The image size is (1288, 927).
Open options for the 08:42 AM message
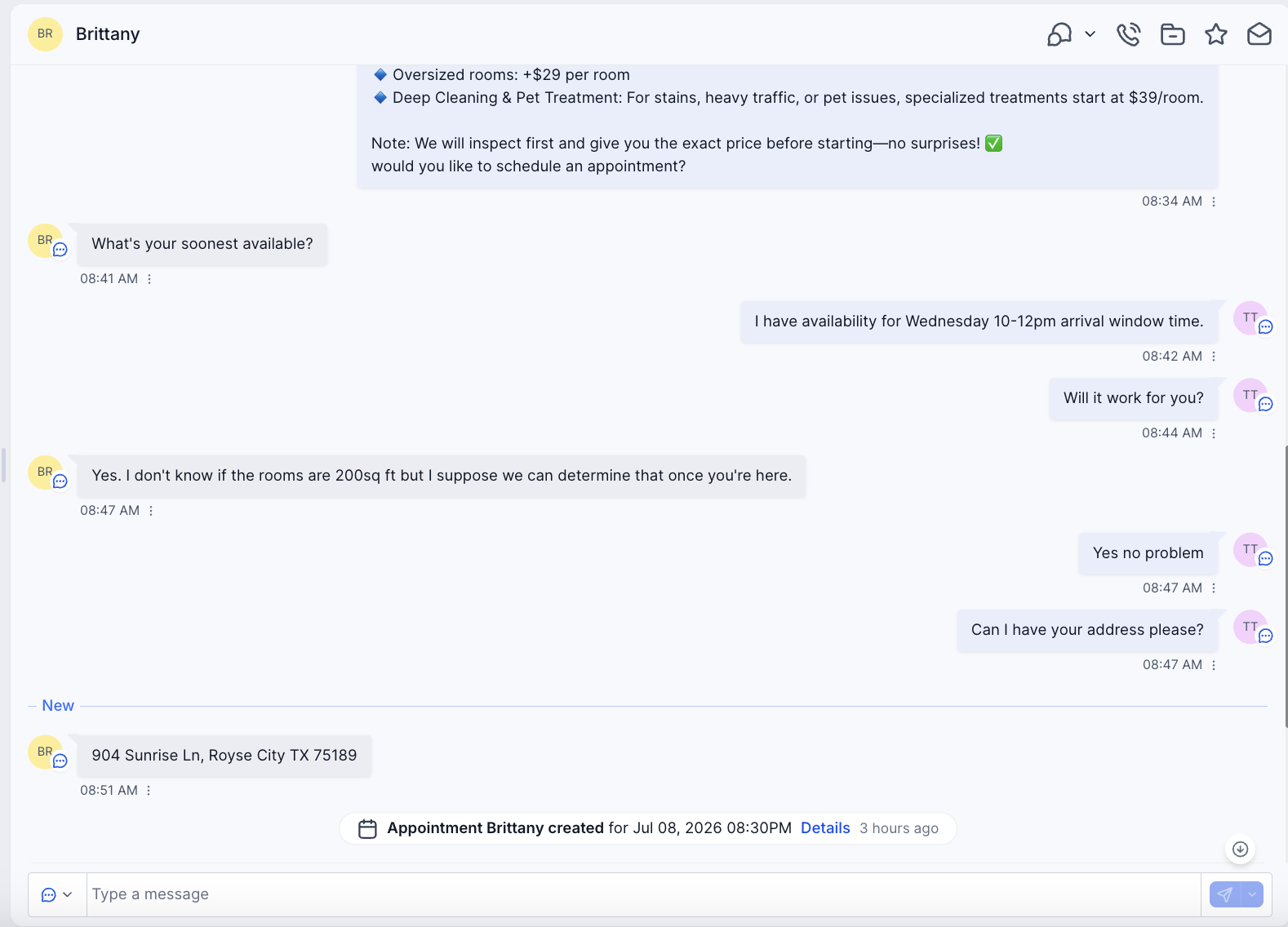pyautogui.click(x=1214, y=357)
